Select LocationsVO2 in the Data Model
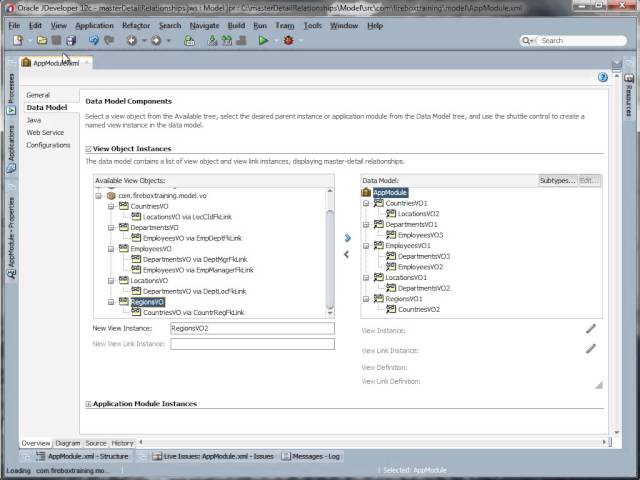This screenshot has width=640, height=480. (x=418, y=214)
